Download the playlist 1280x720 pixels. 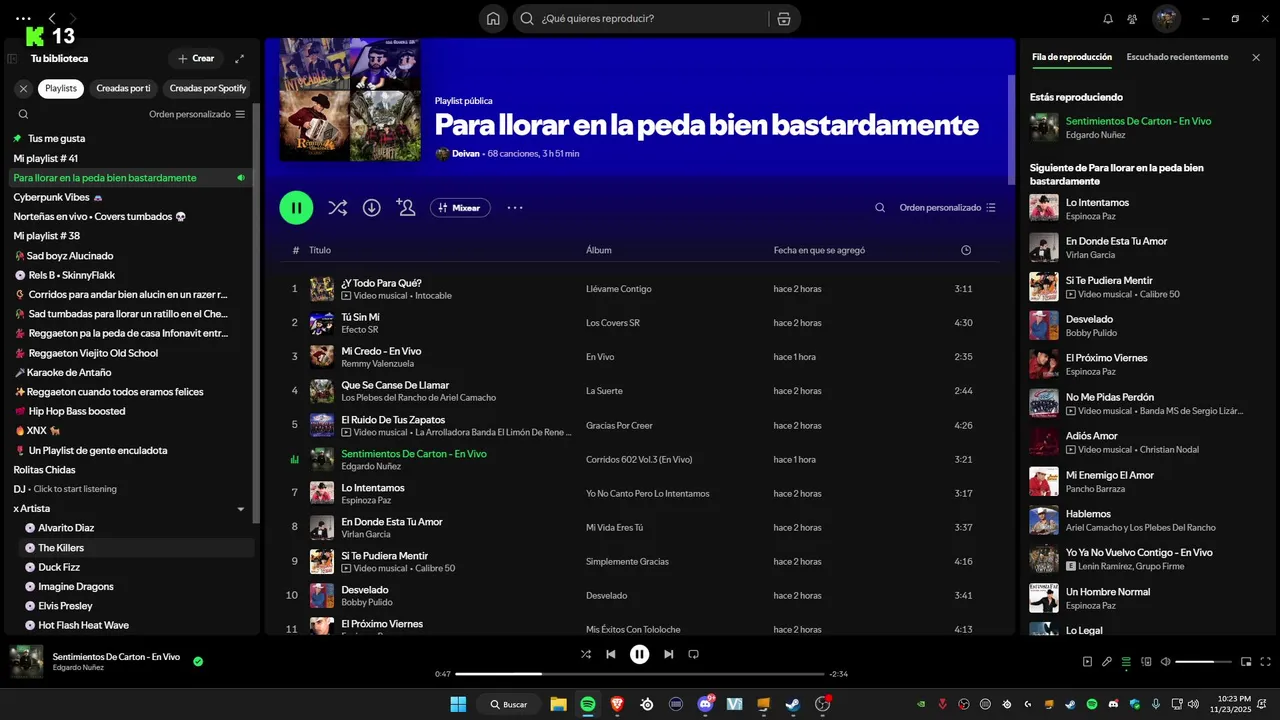(371, 208)
